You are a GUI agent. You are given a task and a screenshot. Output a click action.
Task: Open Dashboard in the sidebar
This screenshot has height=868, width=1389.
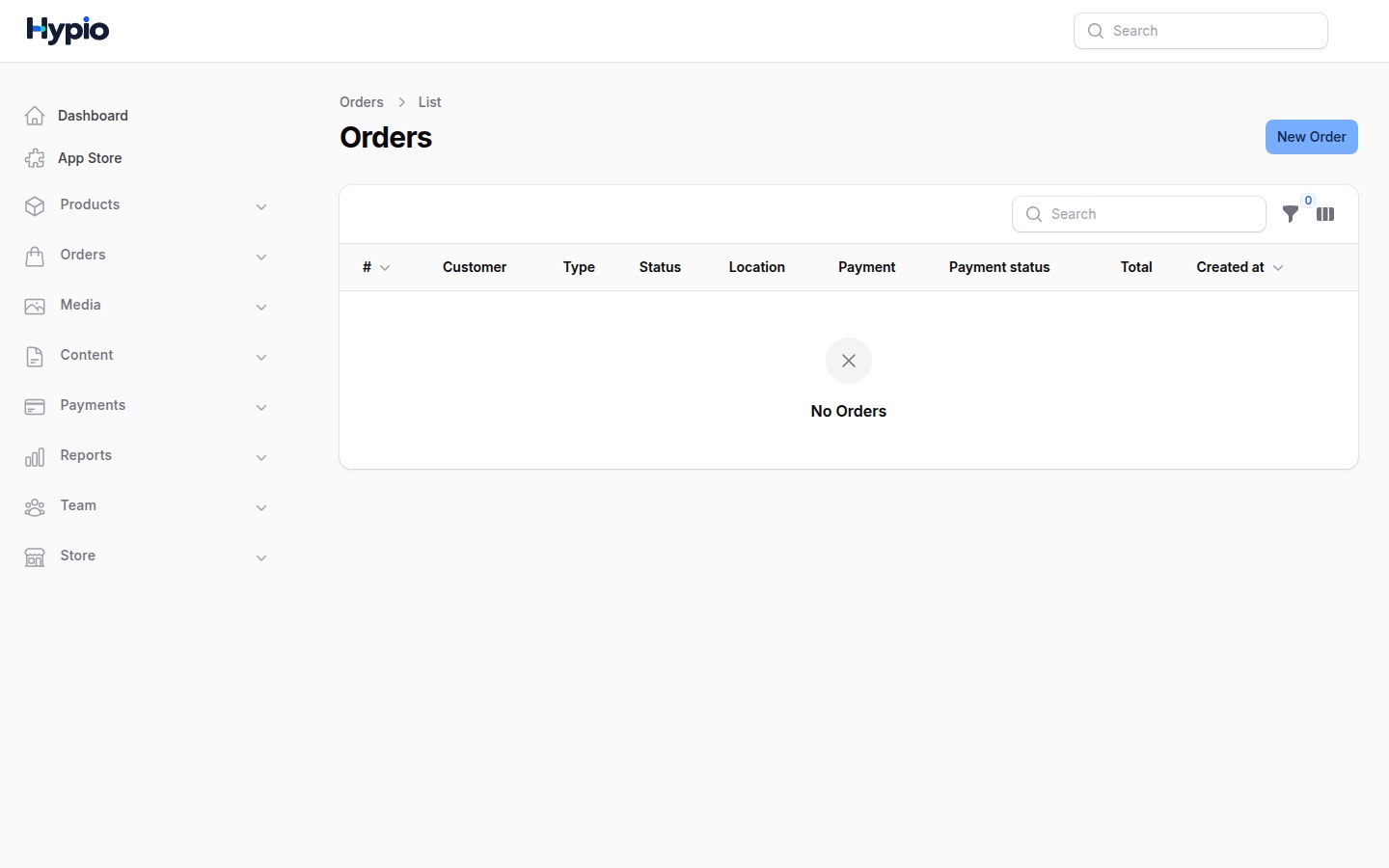click(x=93, y=116)
